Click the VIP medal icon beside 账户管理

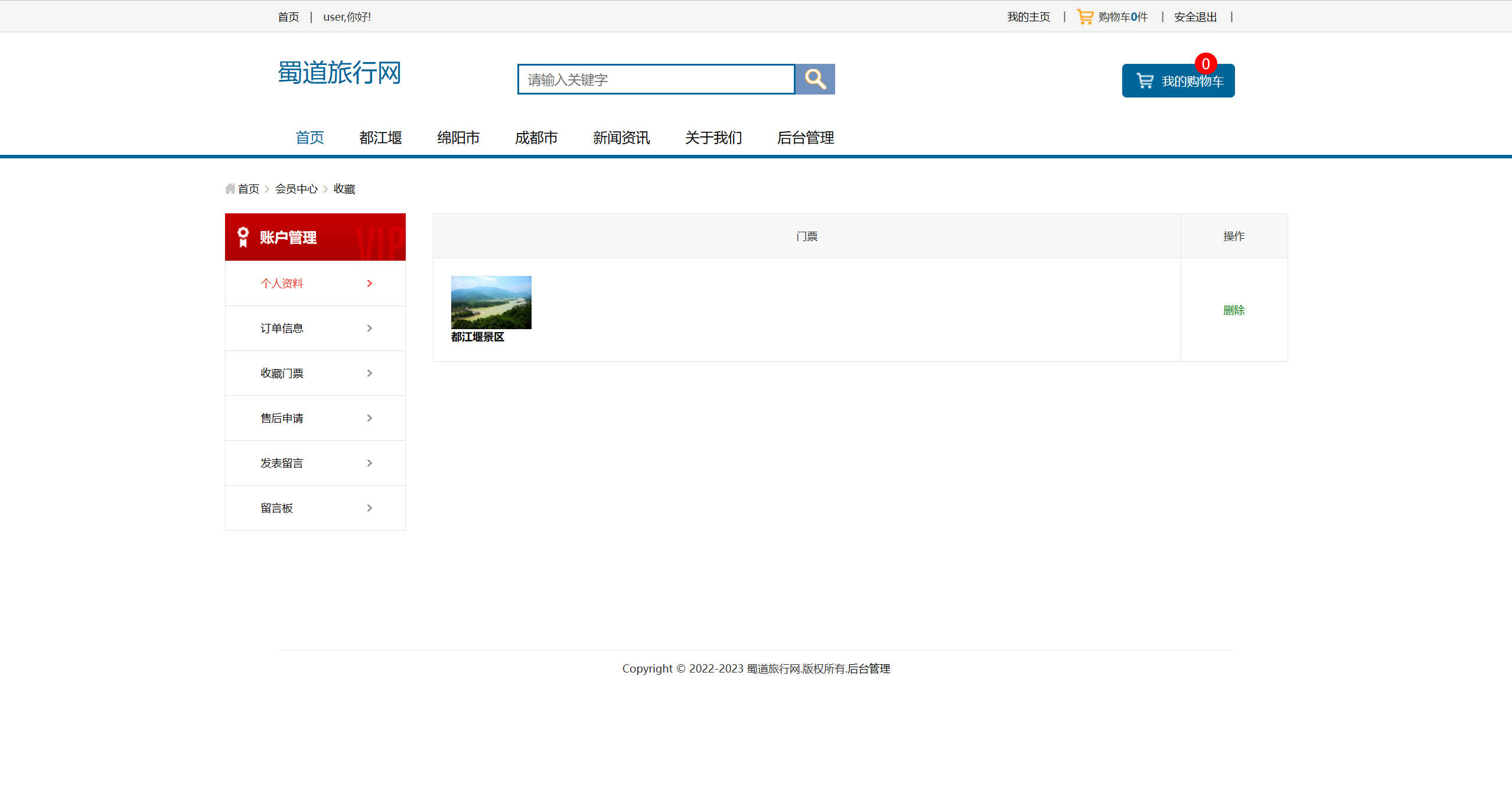[x=242, y=236]
